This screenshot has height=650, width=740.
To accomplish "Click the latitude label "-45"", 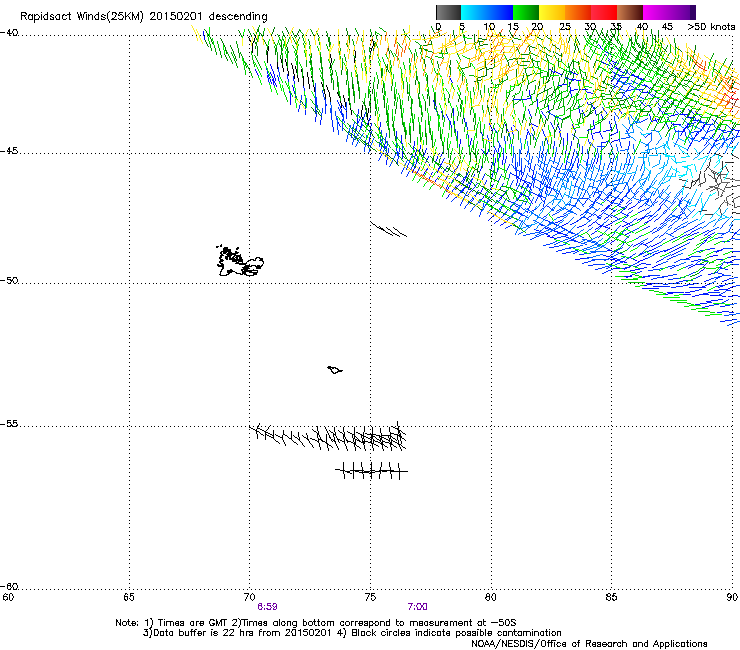I will (9, 151).
